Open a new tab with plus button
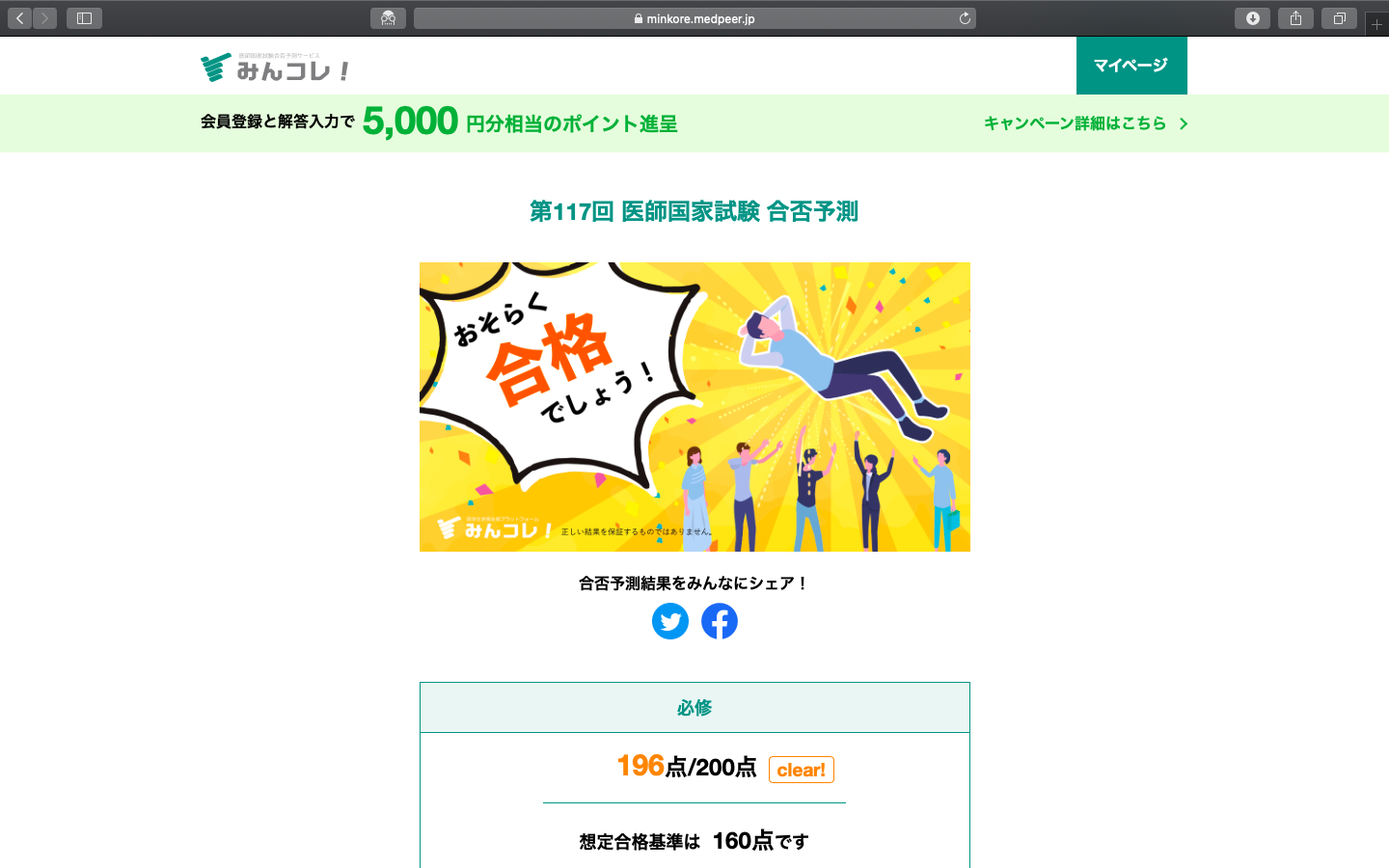The width and height of the screenshot is (1389, 868). pyautogui.click(x=1376, y=24)
